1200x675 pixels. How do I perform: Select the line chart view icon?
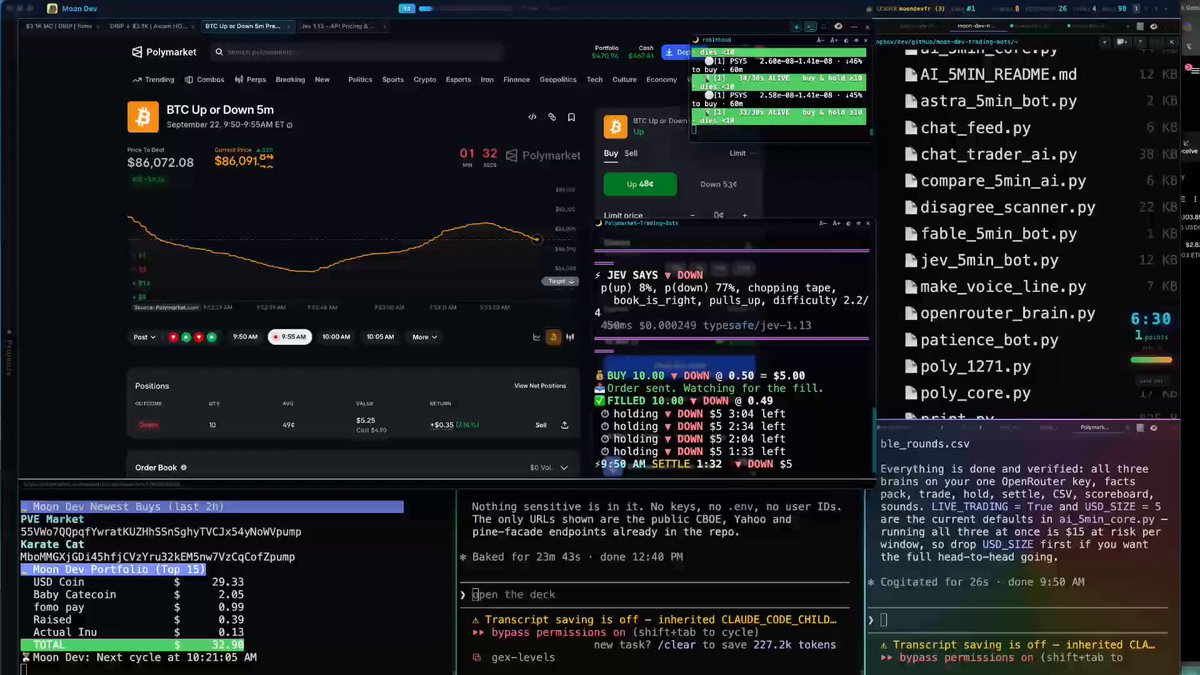(x=537, y=337)
